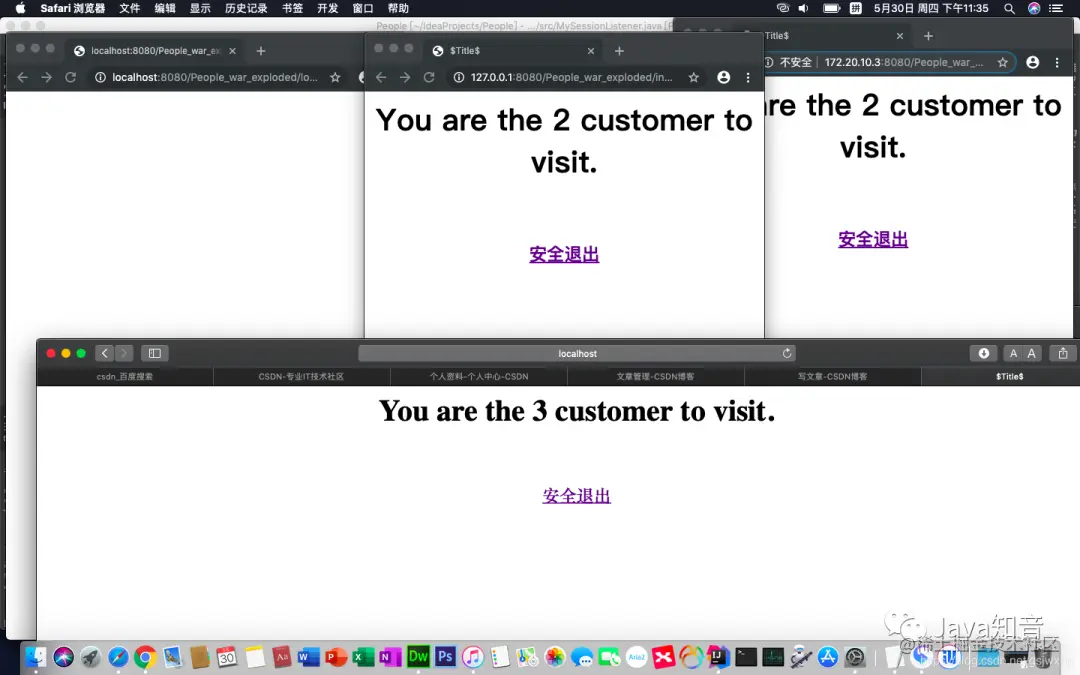The image size is (1080, 675).
Task: Toggle the Safari sidebar button
Action: click(x=154, y=353)
